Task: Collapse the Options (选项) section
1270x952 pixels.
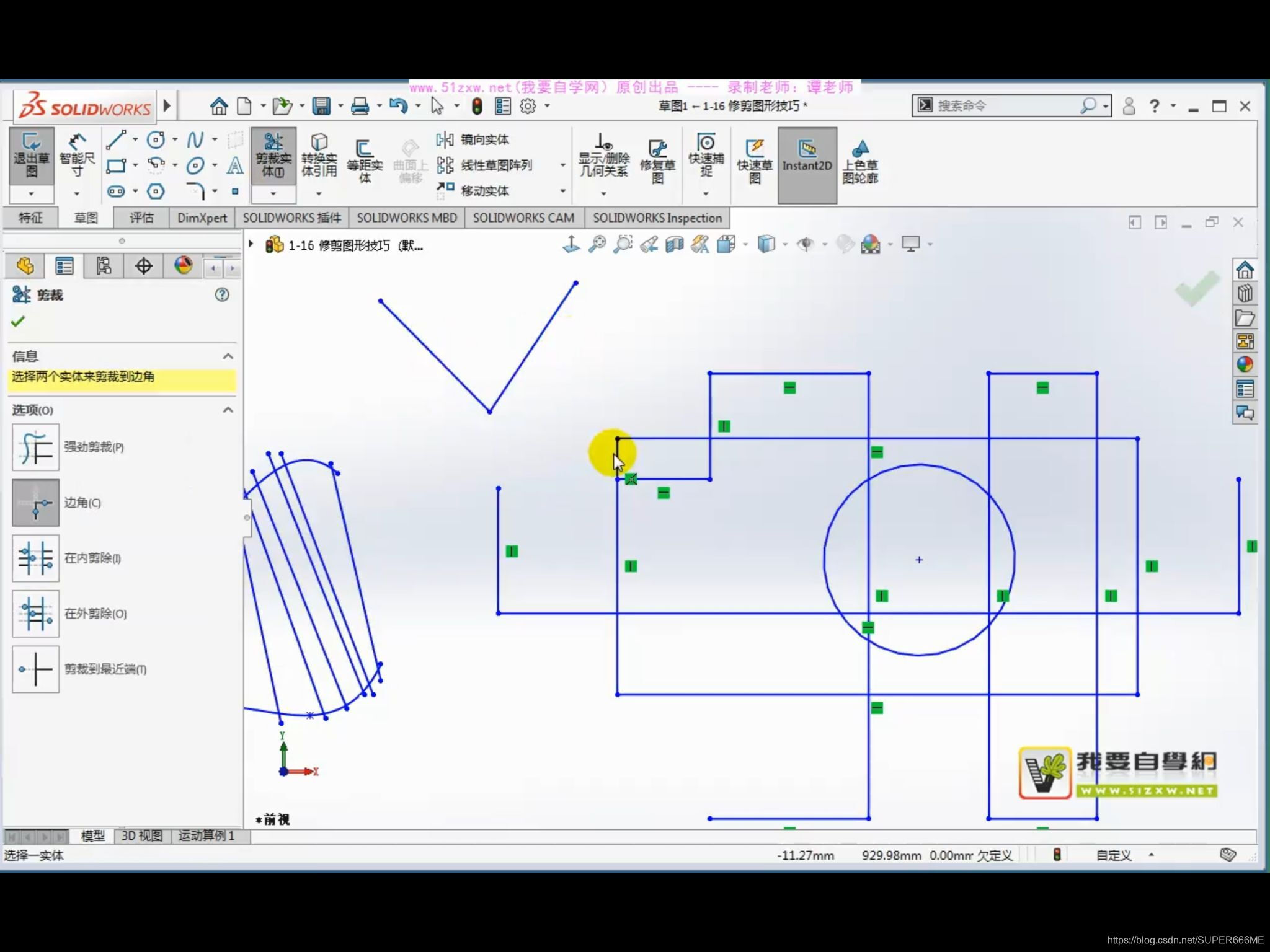Action: point(228,410)
